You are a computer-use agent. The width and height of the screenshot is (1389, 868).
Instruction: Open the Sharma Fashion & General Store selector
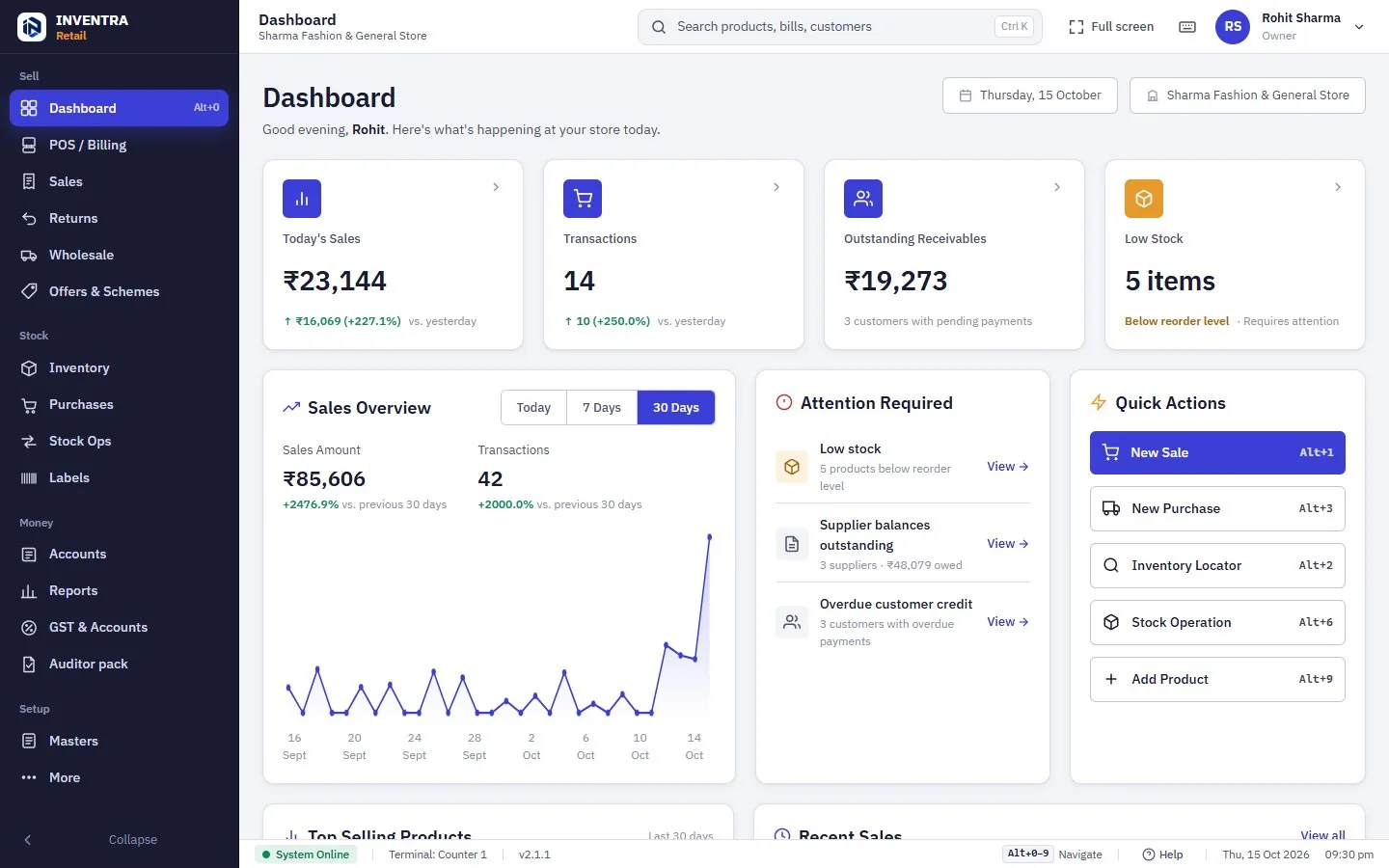coord(1247,95)
